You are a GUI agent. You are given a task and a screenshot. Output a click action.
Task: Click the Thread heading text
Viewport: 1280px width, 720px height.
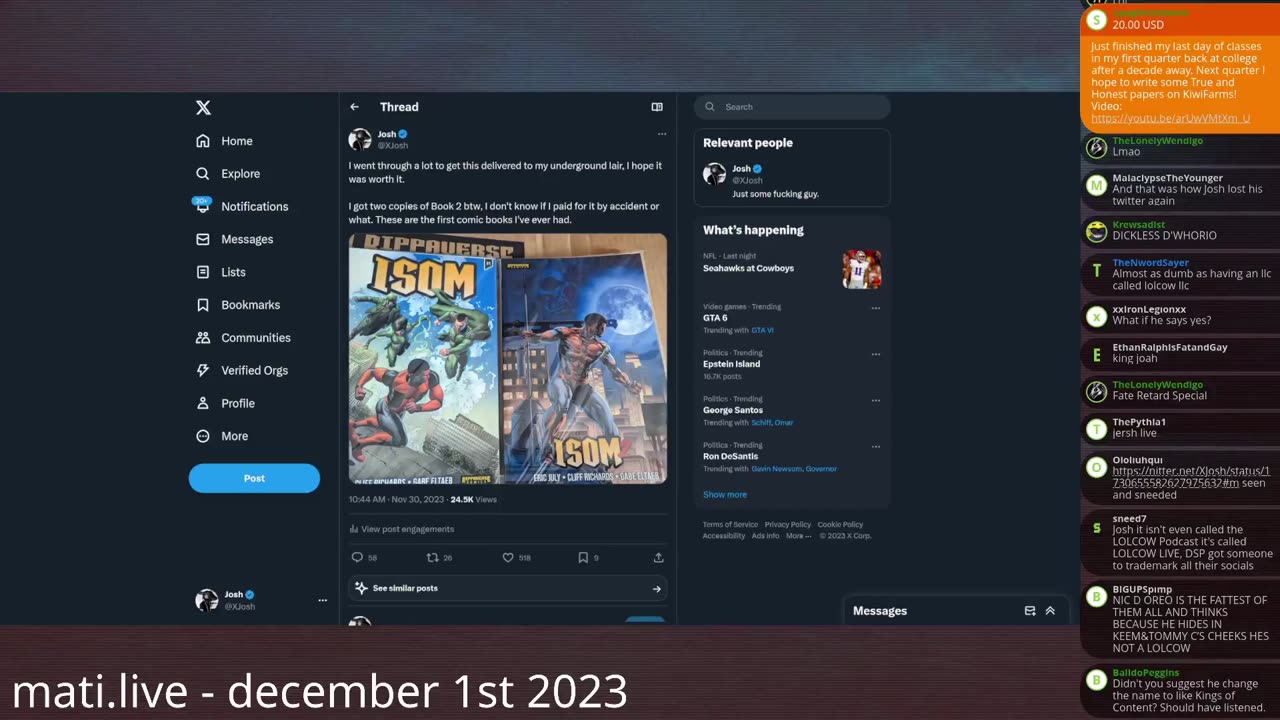click(x=399, y=107)
